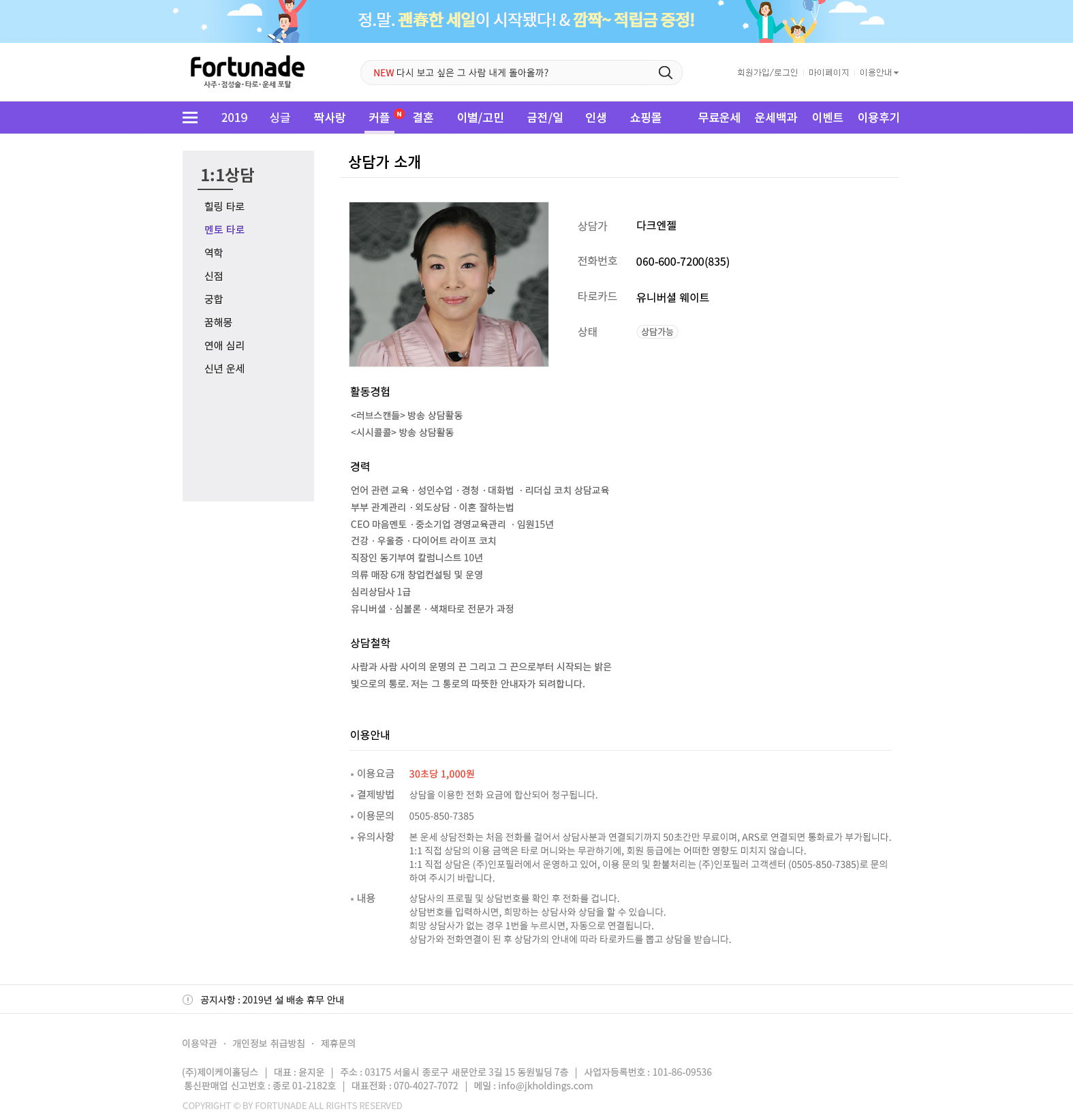Screen dimensions: 1073x1120
Task: Select 역학 in sidebar
Action: (x=214, y=253)
